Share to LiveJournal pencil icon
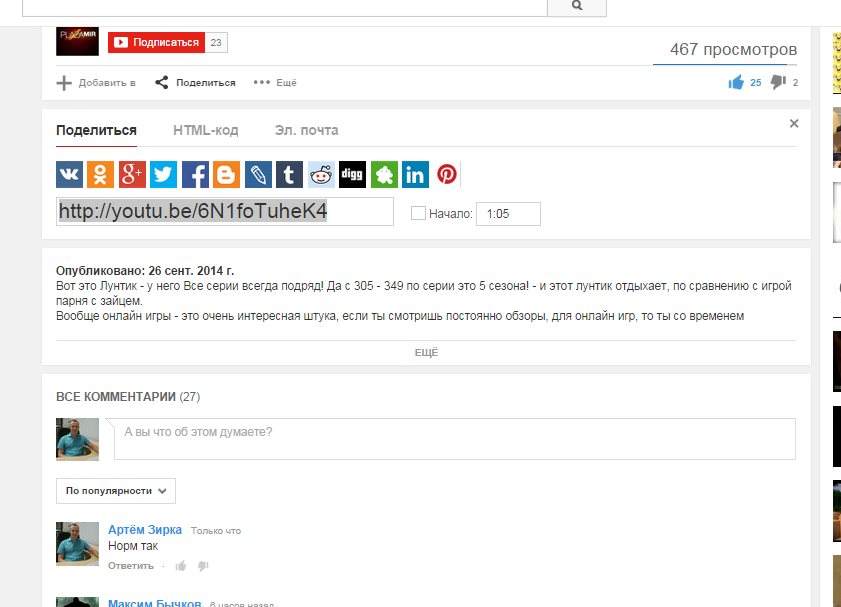 tap(259, 174)
